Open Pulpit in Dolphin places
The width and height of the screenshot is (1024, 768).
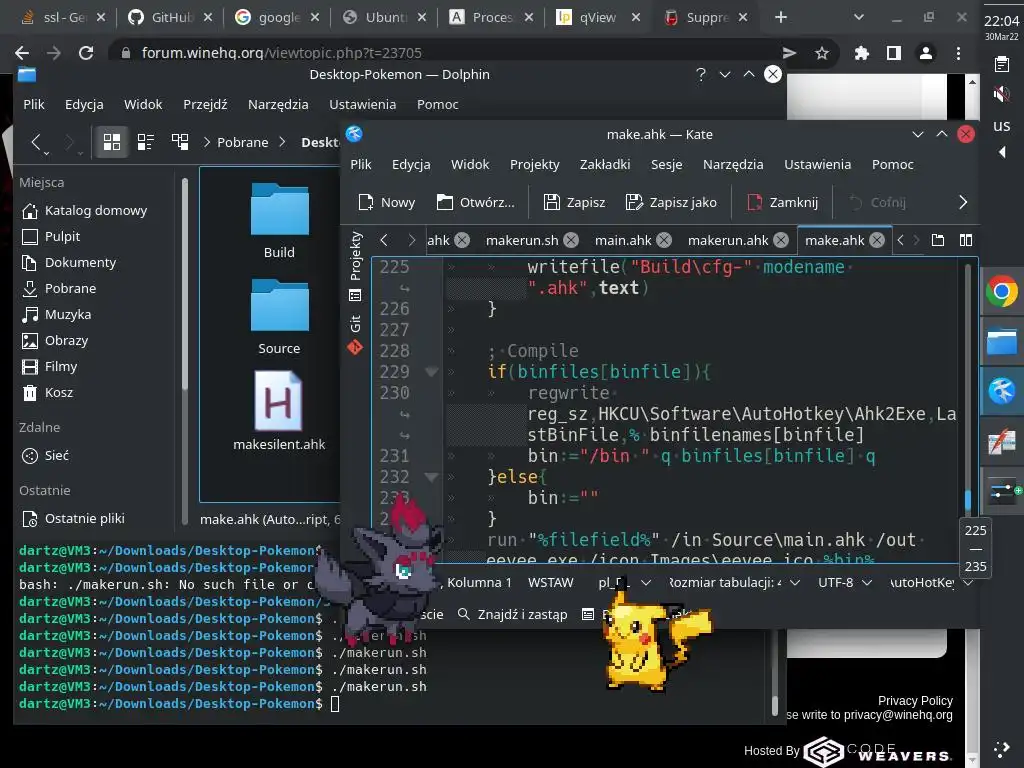(x=51, y=236)
